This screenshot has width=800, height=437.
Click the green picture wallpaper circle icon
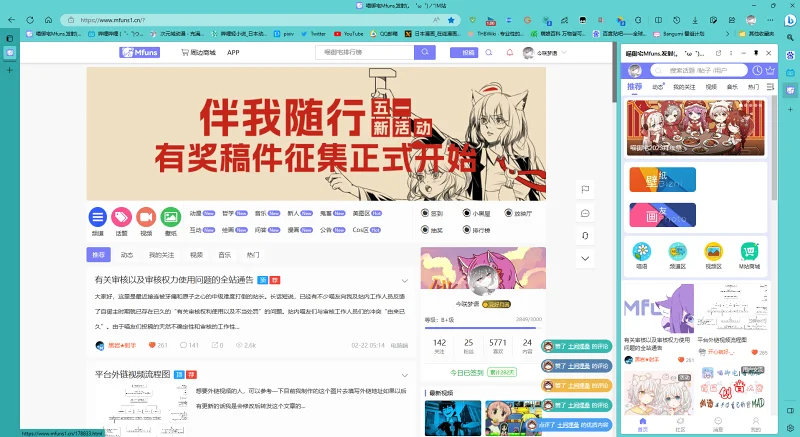(171, 217)
